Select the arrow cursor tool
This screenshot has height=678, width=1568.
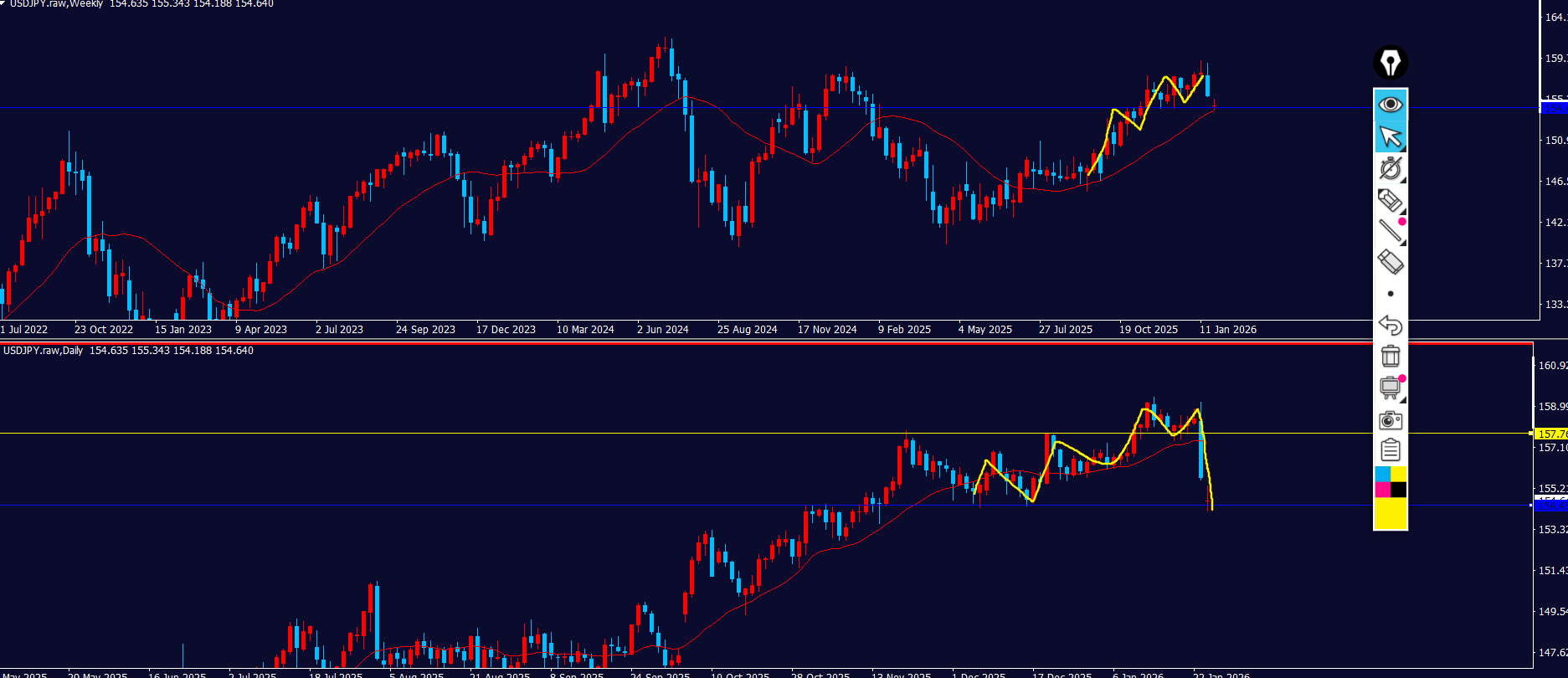(x=1391, y=136)
